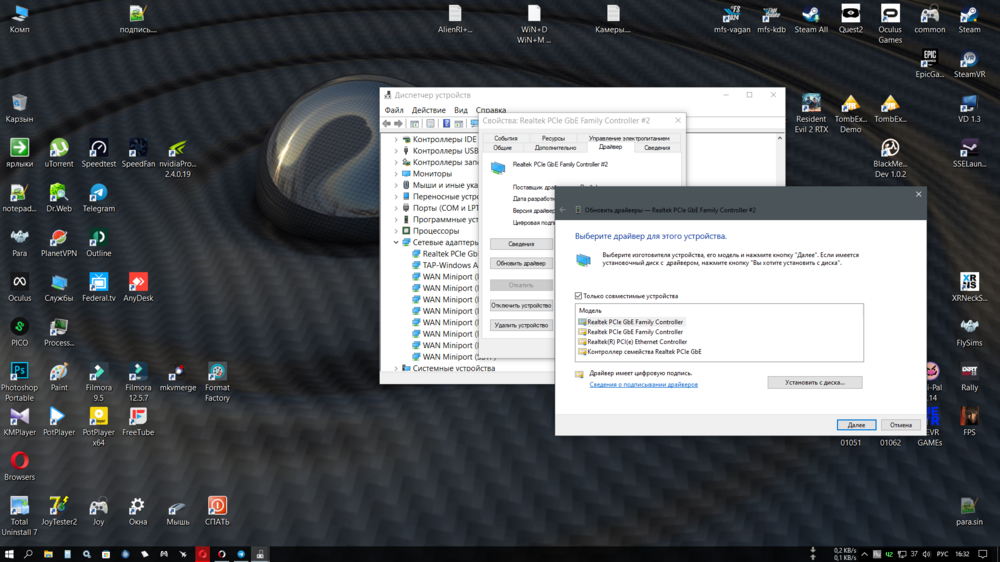Switch to the 'События' properties tab

506,138
